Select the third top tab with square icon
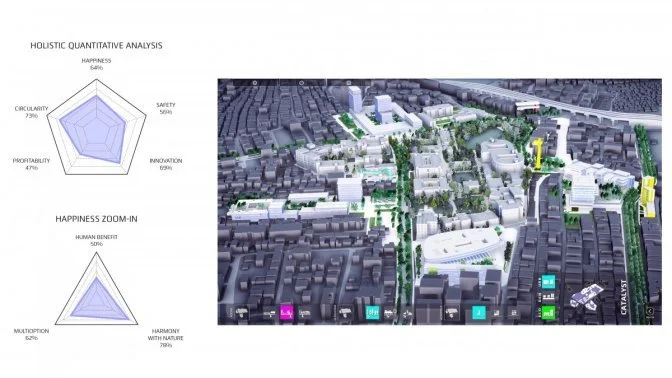Image resolution: width=672 pixels, height=378 pixels. click(348, 82)
